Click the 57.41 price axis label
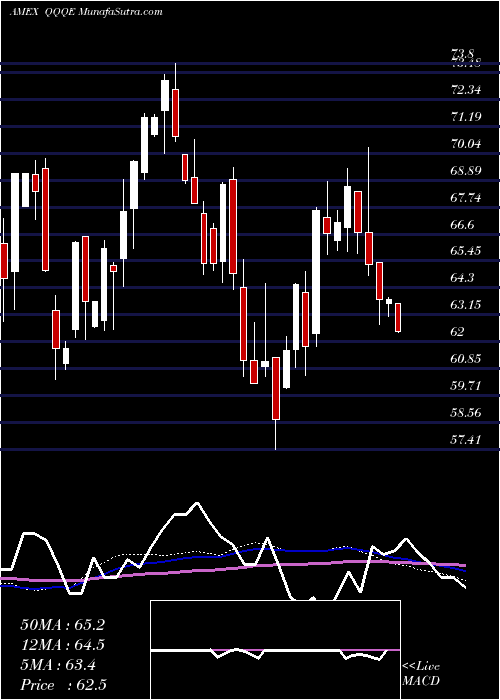Screen dimensions: 500x700 466,439
